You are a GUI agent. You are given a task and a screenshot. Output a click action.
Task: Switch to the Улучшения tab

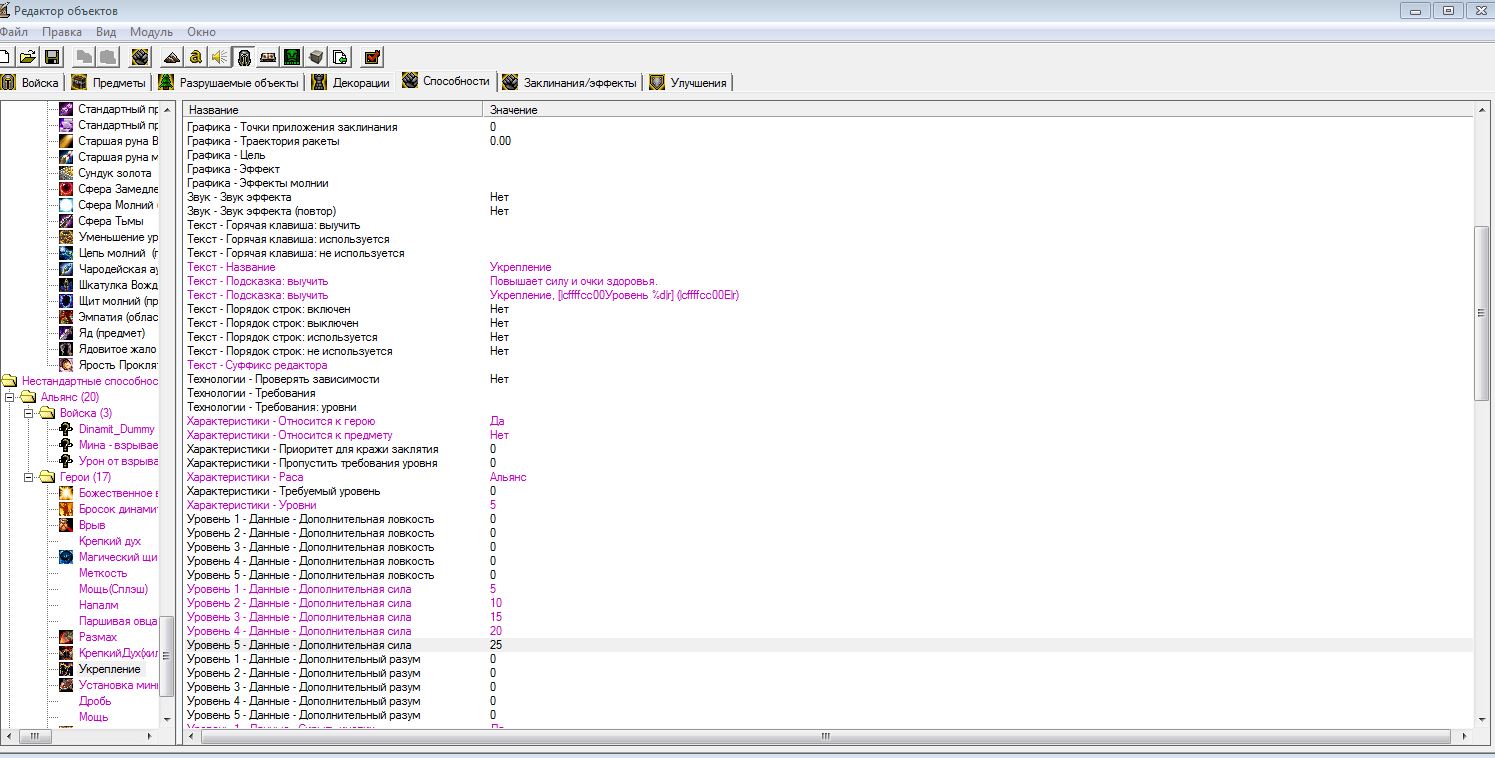pos(697,83)
